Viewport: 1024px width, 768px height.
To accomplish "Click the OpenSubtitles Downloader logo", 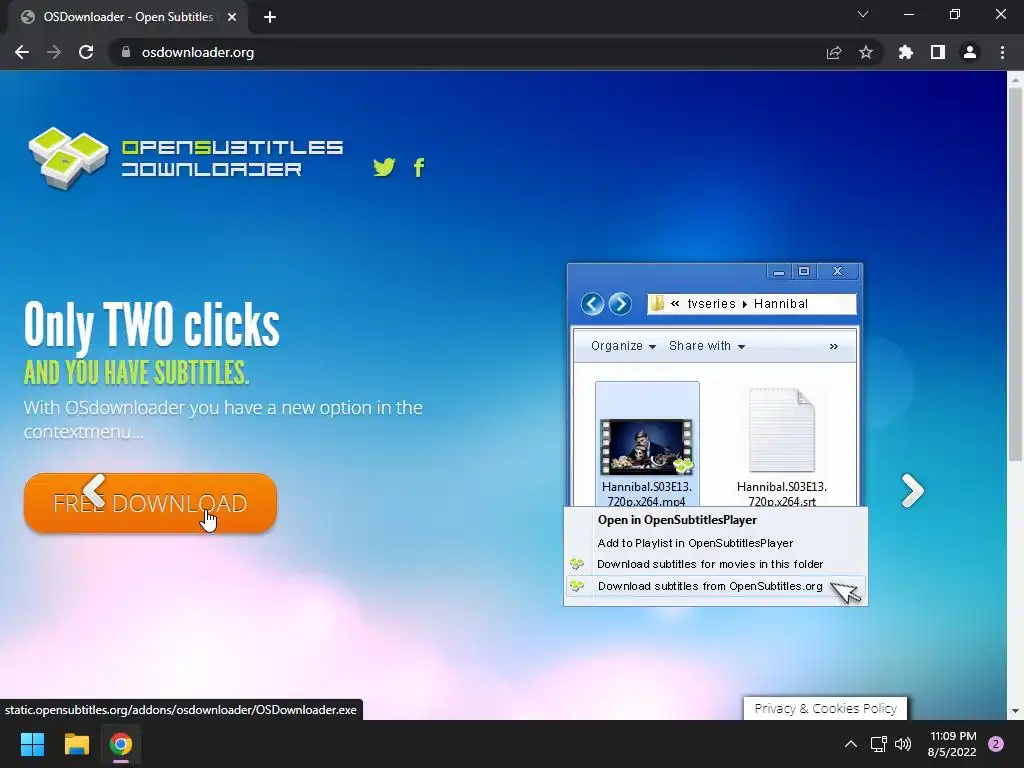I will [x=185, y=158].
